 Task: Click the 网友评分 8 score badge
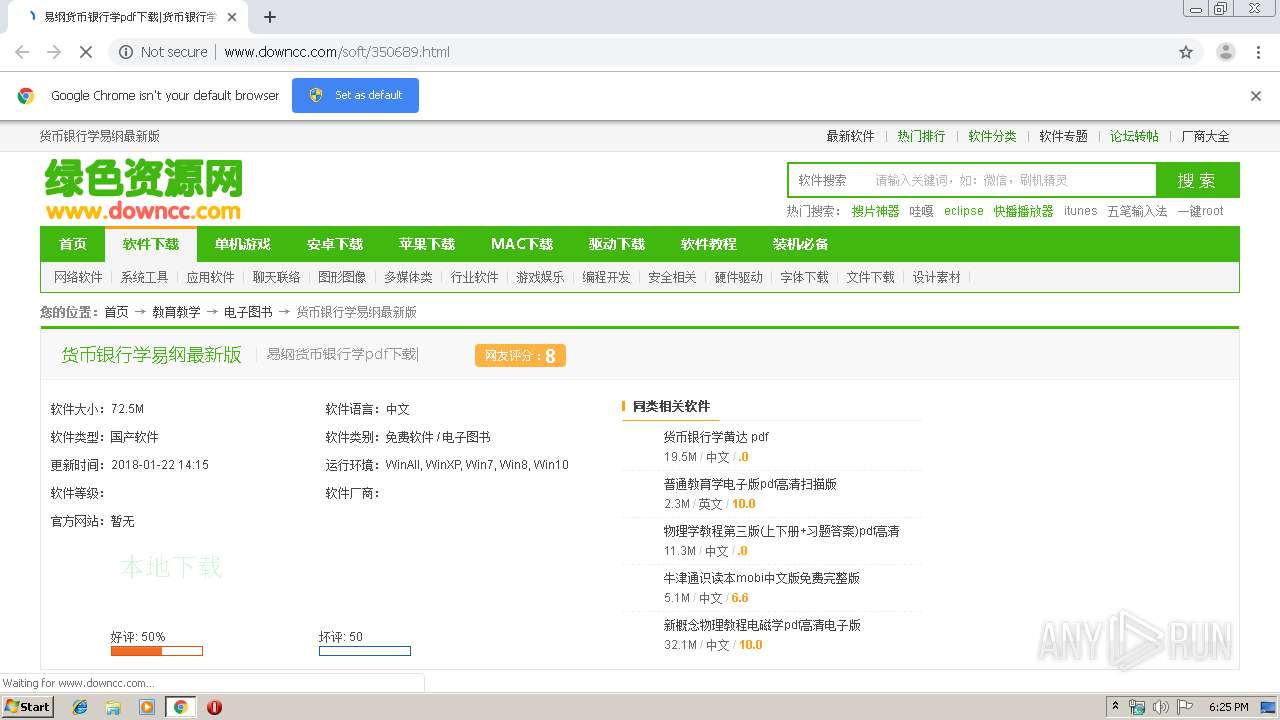[x=520, y=355]
